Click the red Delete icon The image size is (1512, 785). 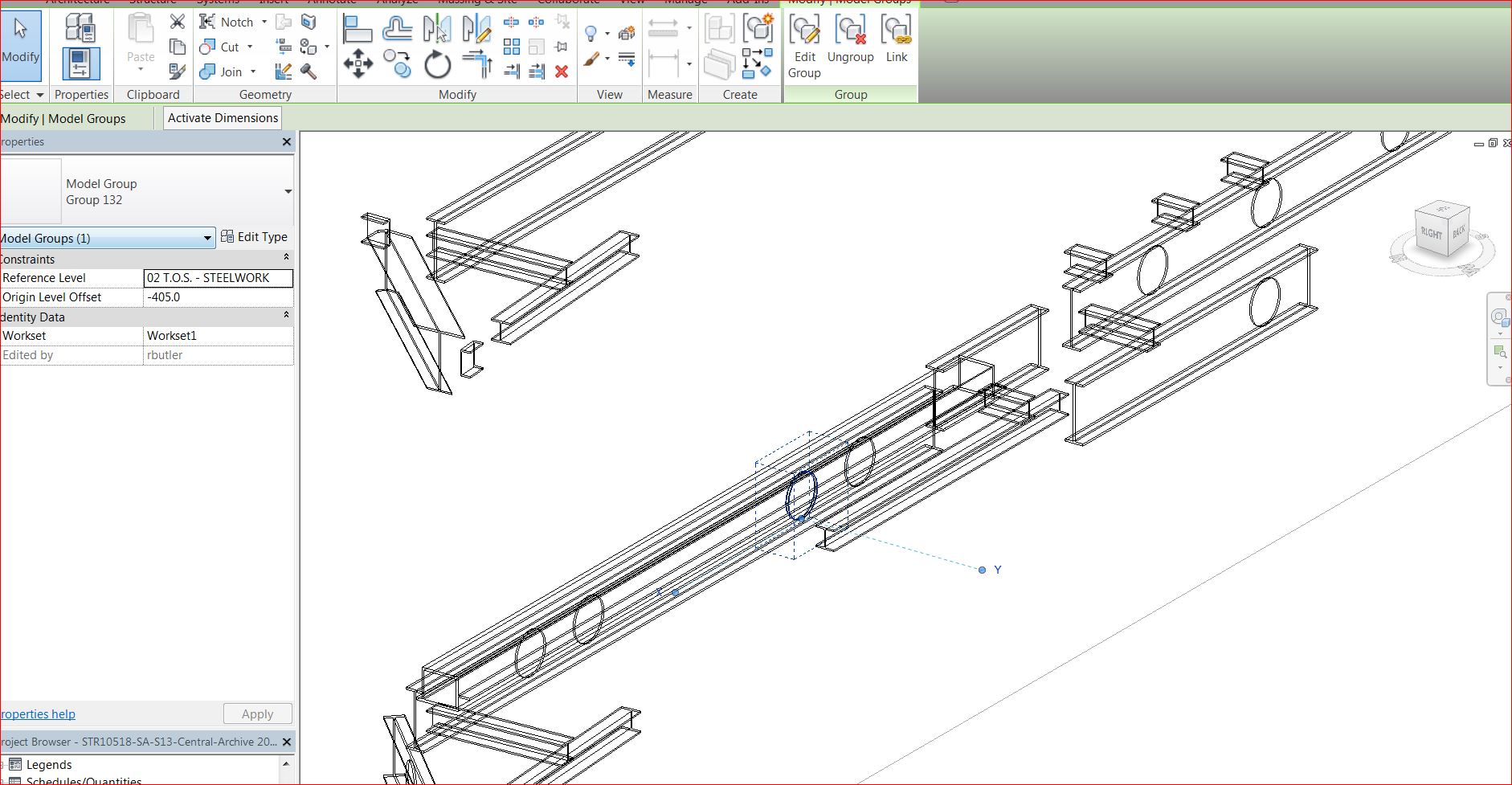[x=562, y=72]
